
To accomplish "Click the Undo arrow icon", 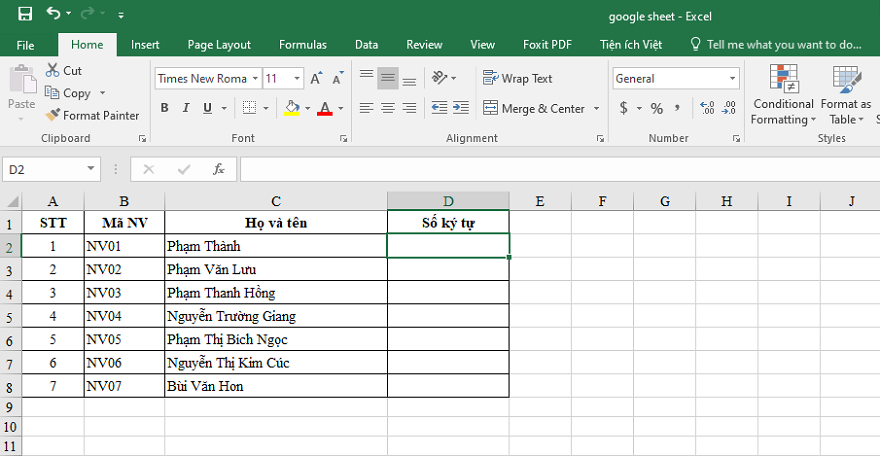I will 53,14.
